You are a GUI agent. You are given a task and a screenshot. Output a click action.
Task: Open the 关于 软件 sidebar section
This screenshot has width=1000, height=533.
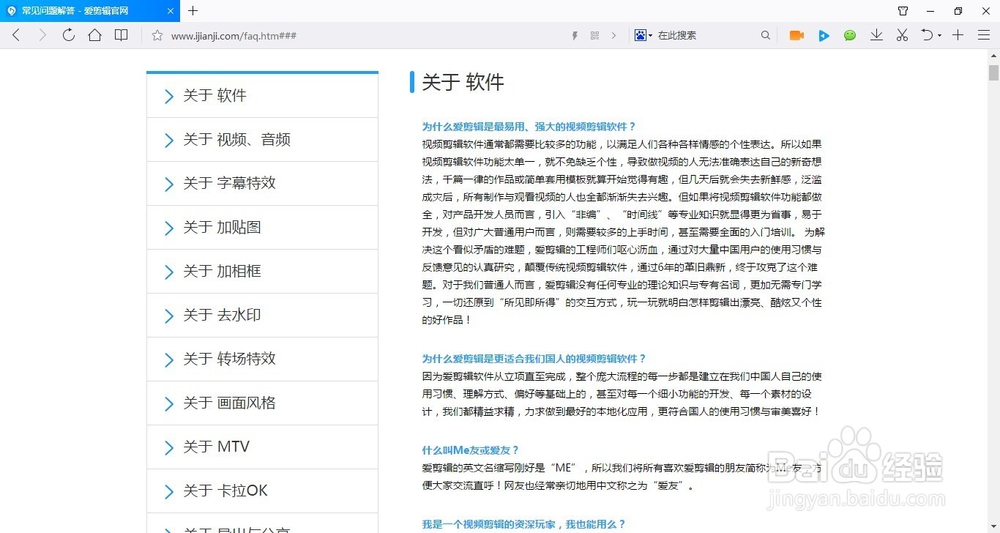[x=262, y=96]
